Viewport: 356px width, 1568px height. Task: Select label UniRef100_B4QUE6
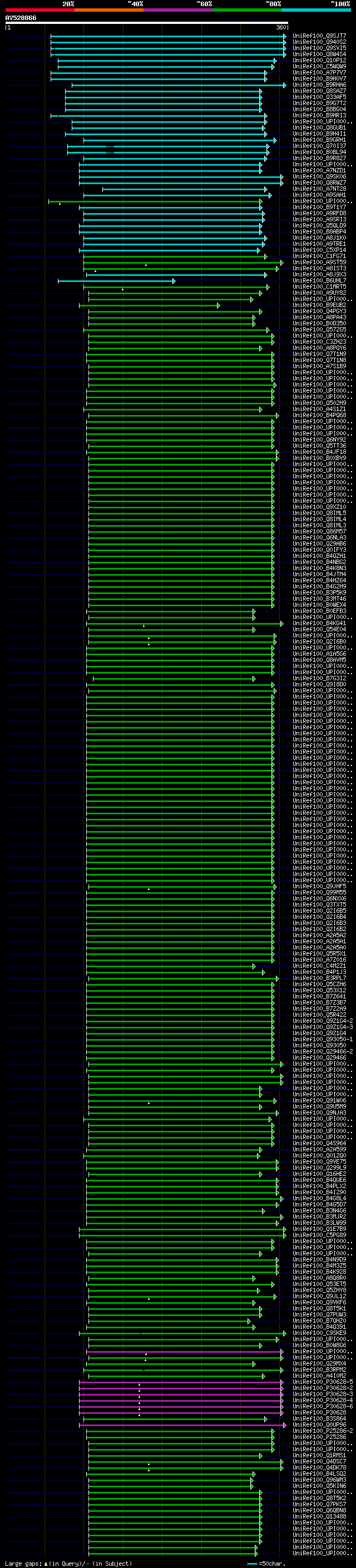319,1180
